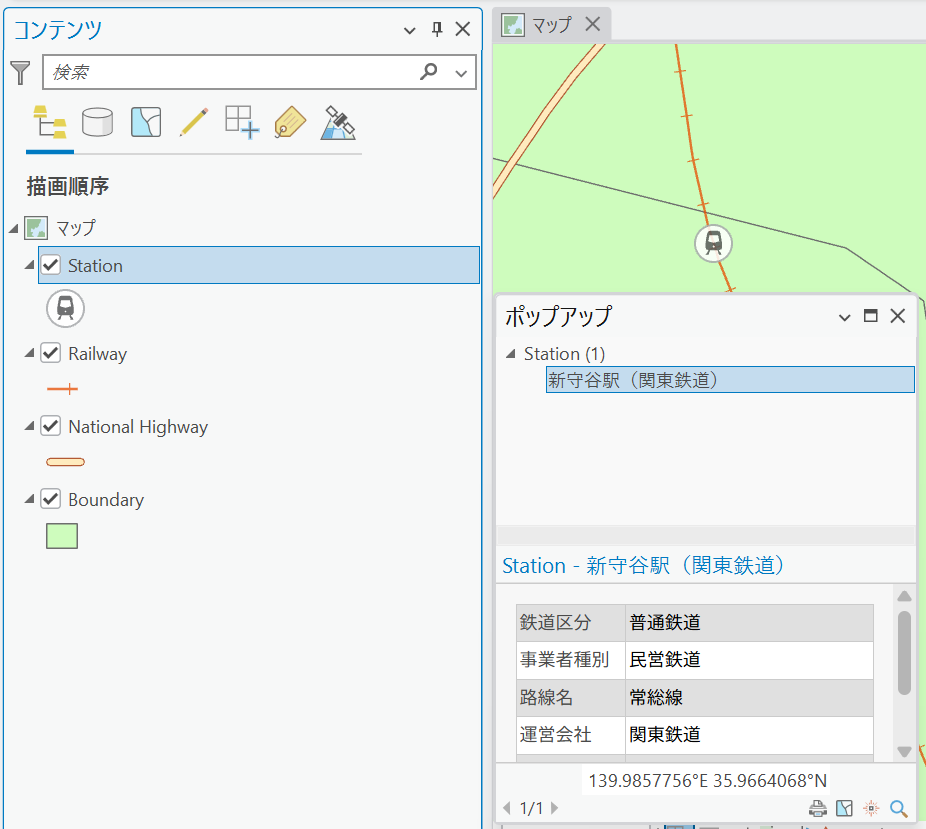
Task: Uncheck the Station layer visibility
Action: [51, 265]
